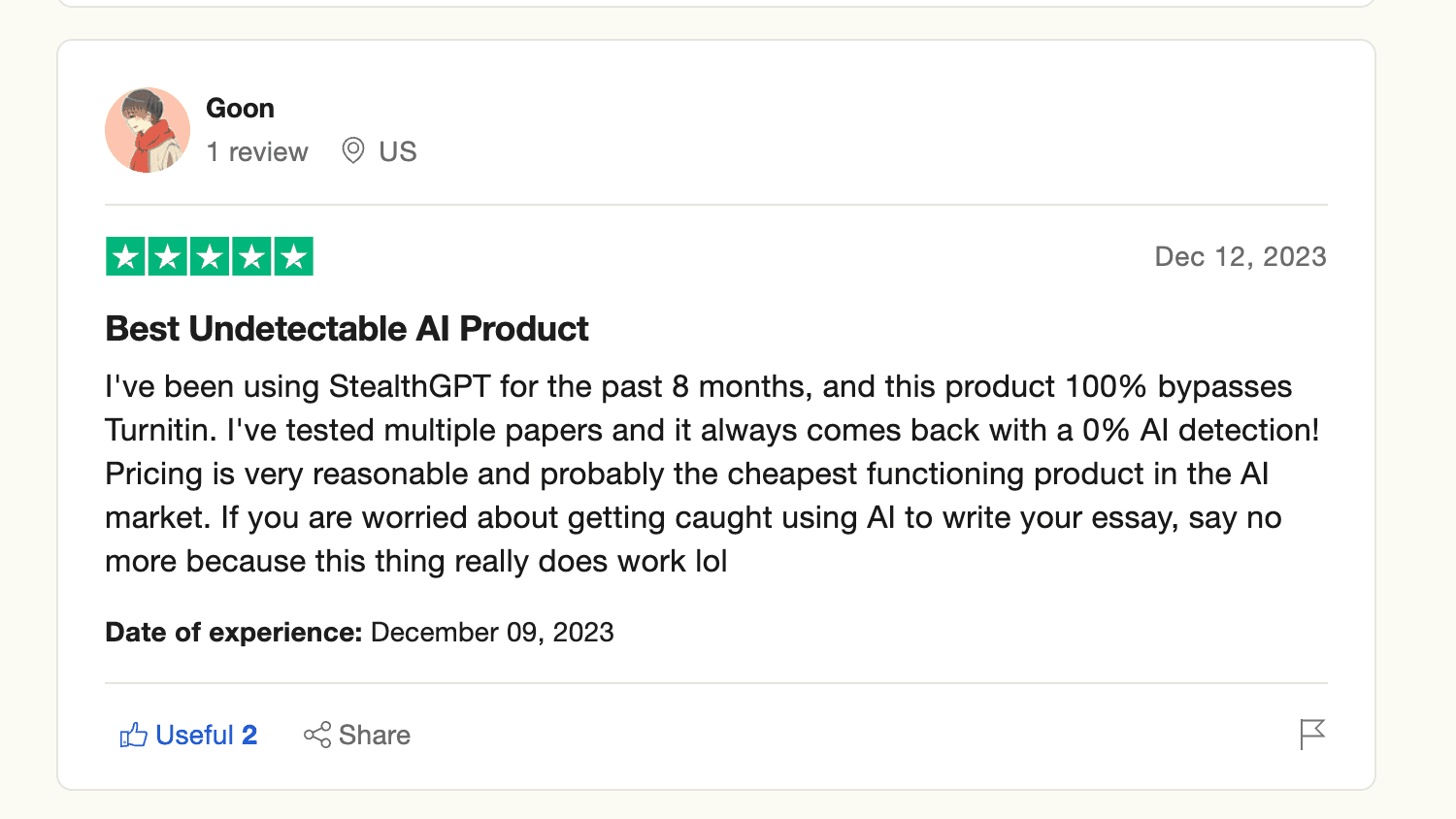Image resolution: width=1456 pixels, height=819 pixels.
Task: Click the December 09, 2023 experience date
Action: (492, 632)
